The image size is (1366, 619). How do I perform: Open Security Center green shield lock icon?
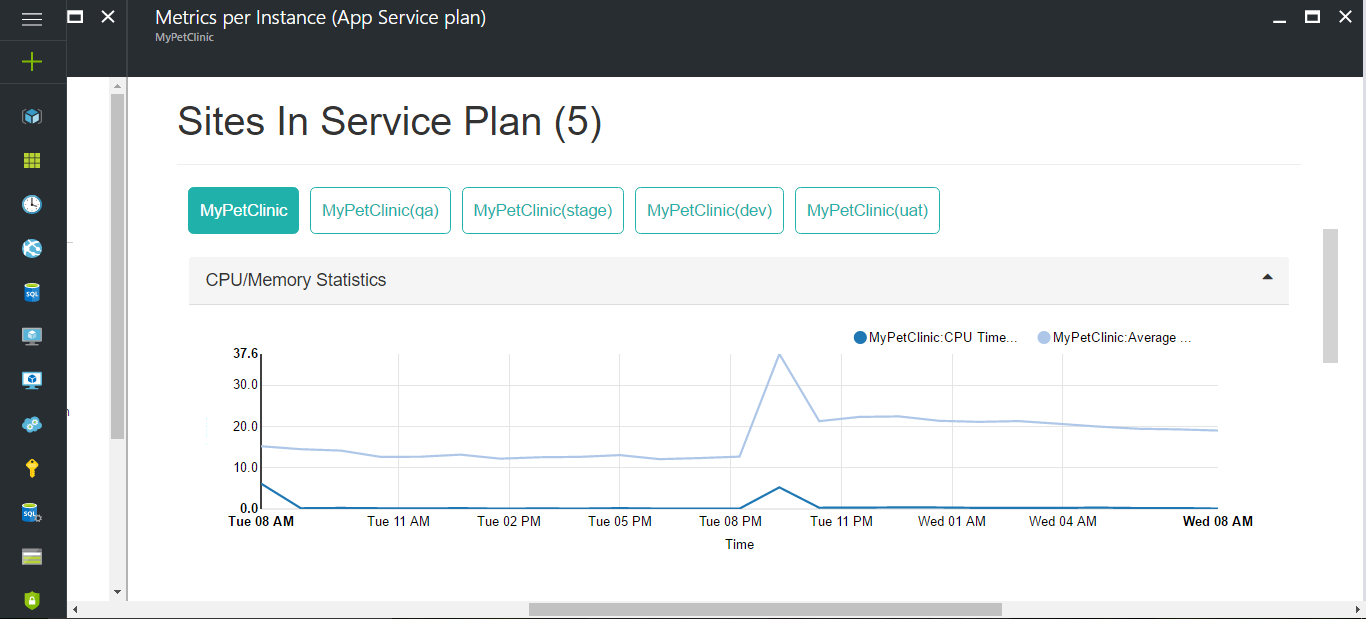[x=32, y=600]
